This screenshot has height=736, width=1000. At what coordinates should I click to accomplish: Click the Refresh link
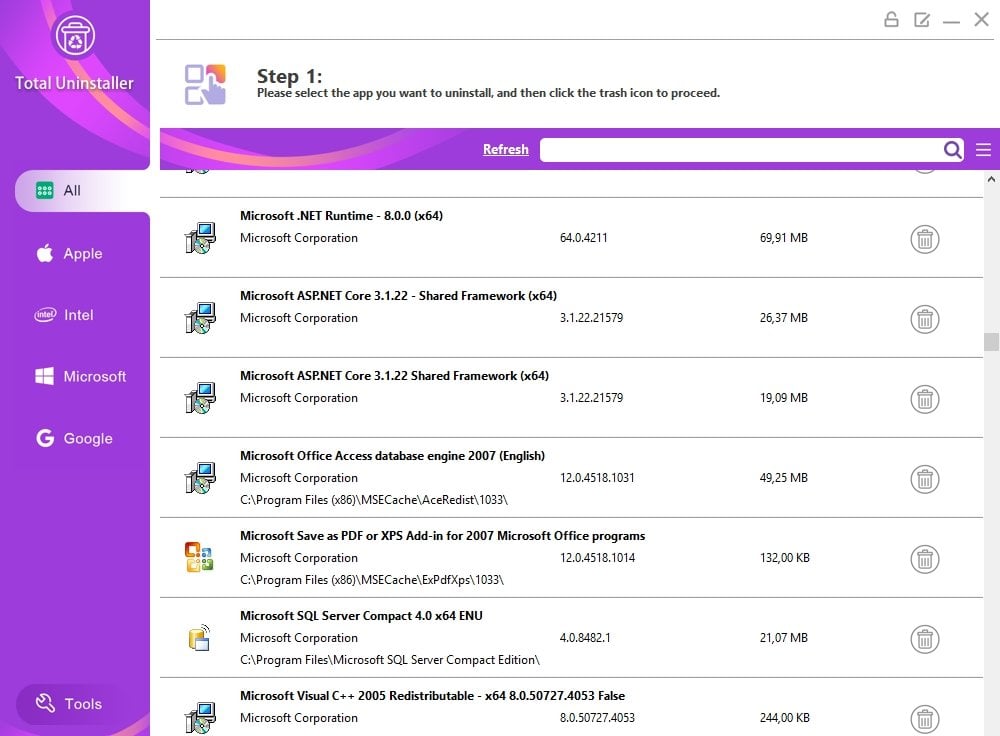(505, 150)
